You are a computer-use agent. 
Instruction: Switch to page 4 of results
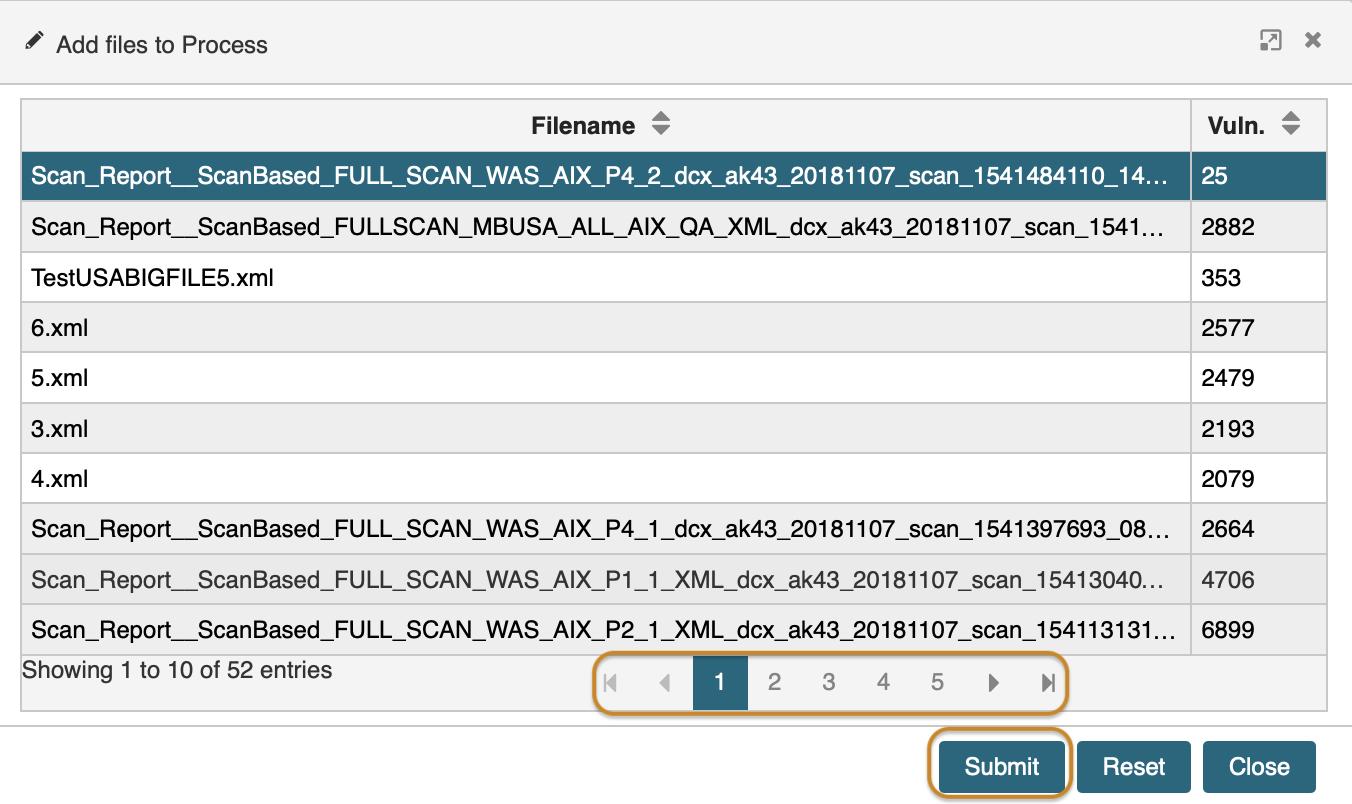coord(883,683)
